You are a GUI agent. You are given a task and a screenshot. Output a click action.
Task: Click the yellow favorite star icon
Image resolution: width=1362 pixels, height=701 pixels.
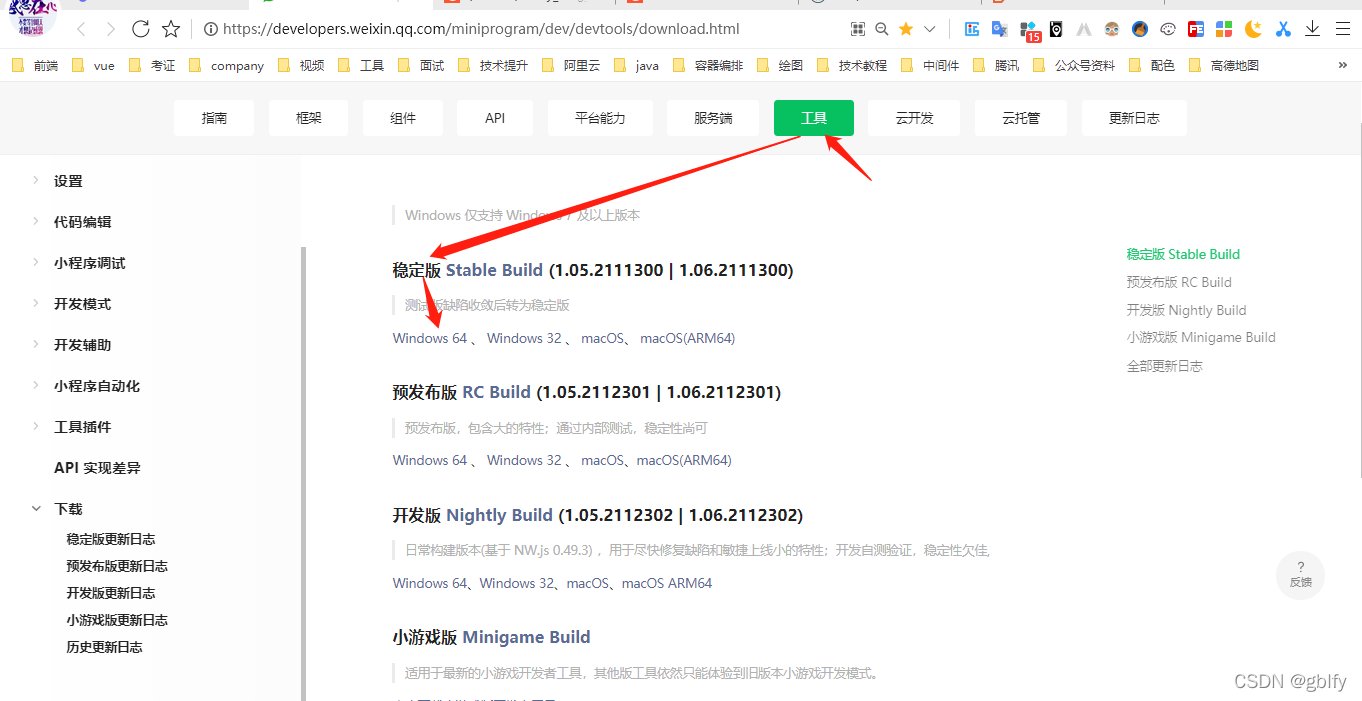[906, 29]
